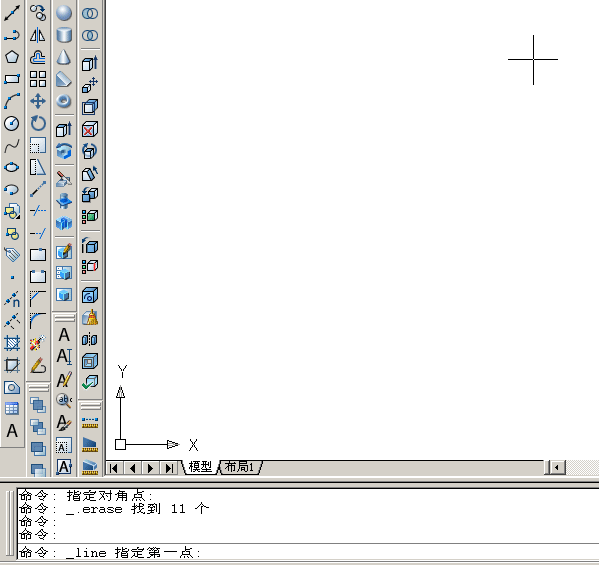Switch to the 布局1 layout tab
This screenshot has width=599, height=565.
[x=240, y=467]
